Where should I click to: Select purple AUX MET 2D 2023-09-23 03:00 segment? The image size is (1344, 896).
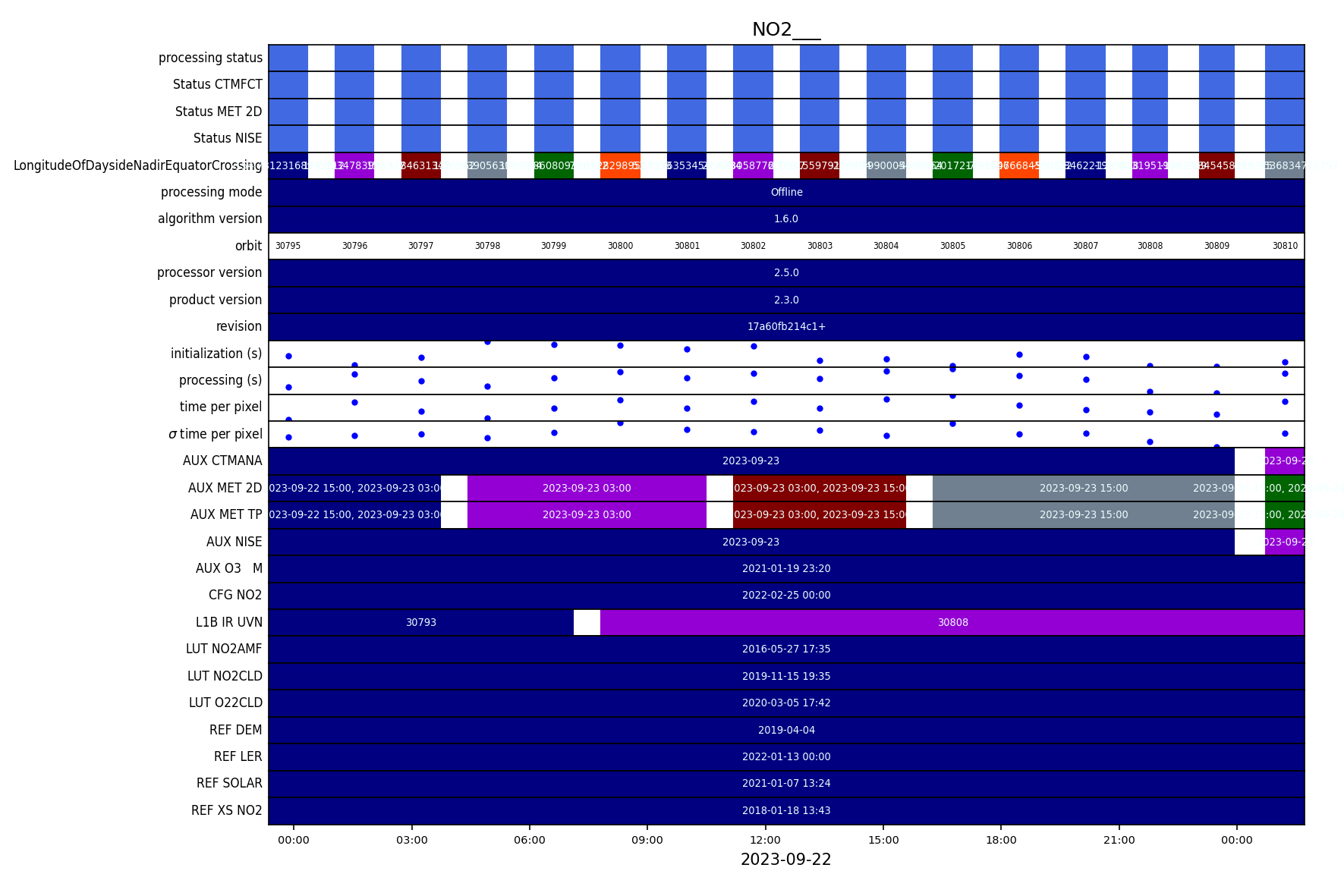[x=586, y=488]
